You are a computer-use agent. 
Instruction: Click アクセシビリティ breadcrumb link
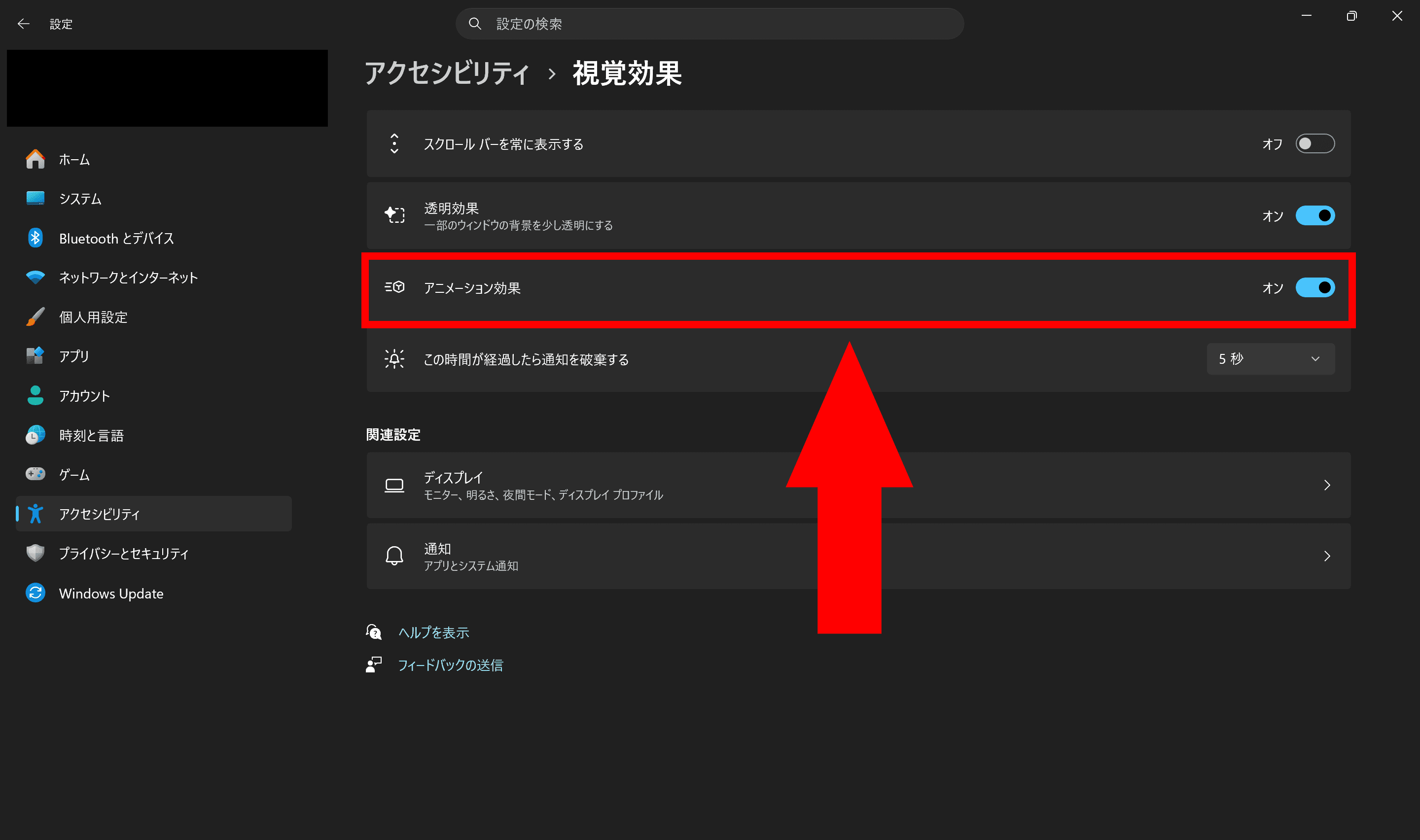point(447,73)
